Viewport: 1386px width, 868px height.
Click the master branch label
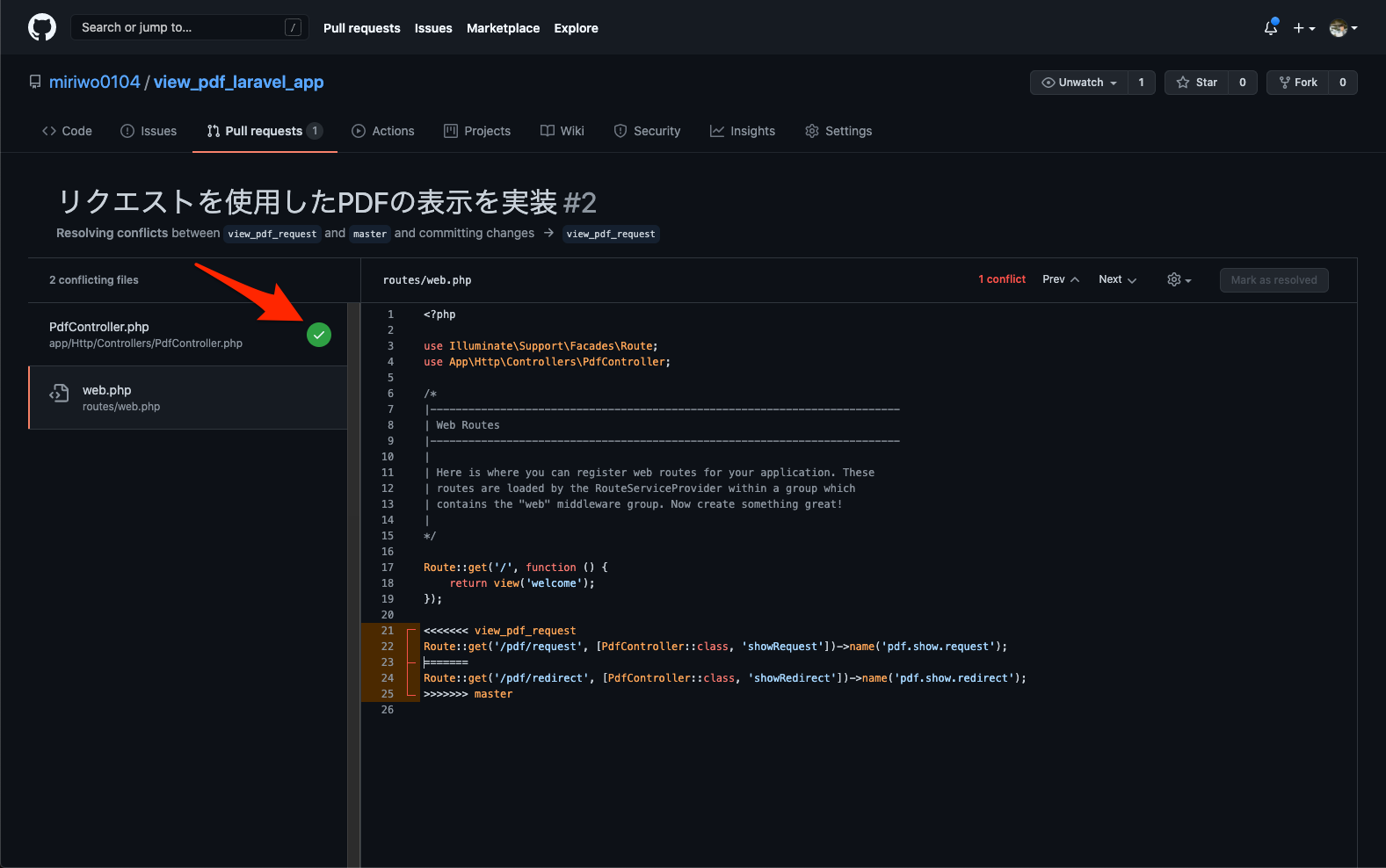click(x=370, y=234)
